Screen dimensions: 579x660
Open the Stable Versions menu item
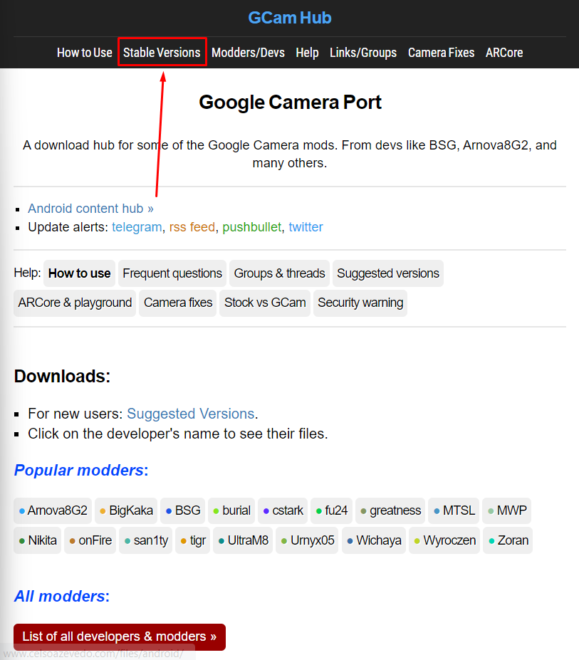point(162,53)
